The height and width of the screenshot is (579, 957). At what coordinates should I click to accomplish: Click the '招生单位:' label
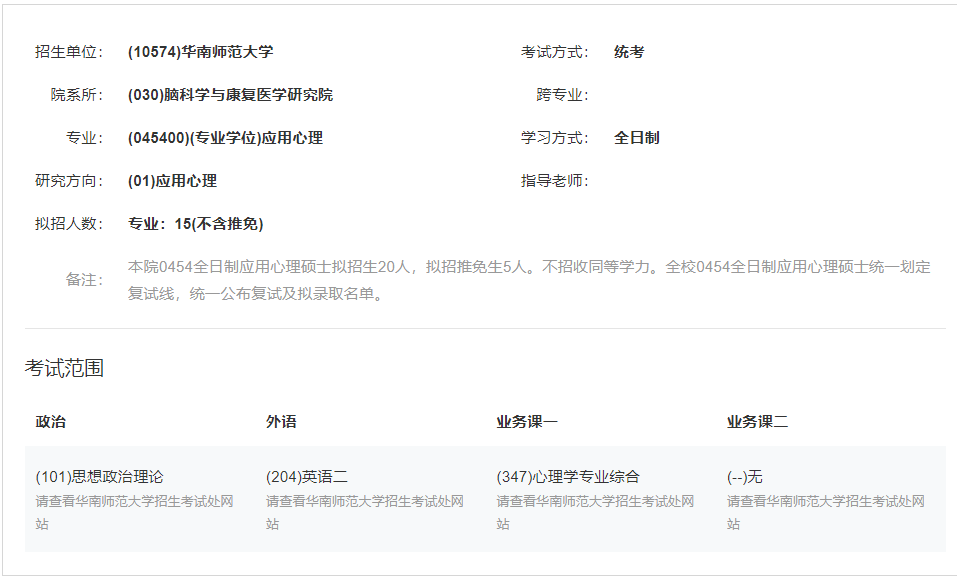[69, 52]
